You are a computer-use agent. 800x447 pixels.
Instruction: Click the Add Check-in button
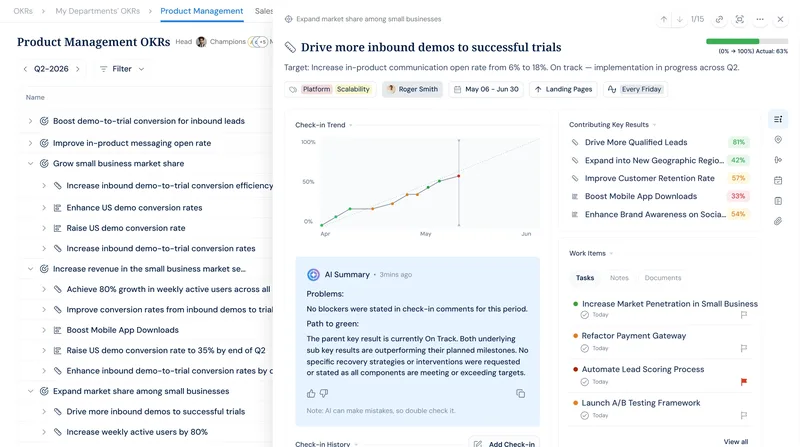coord(504,442)
